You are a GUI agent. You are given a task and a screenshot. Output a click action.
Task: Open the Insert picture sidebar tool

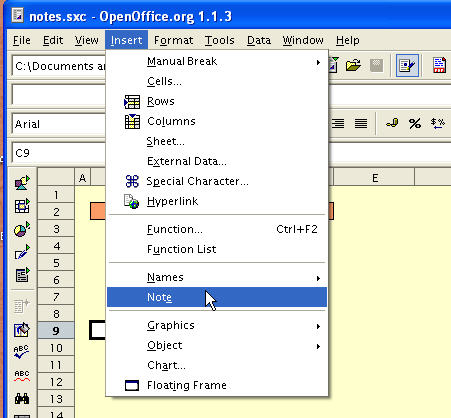coord(22,183)
